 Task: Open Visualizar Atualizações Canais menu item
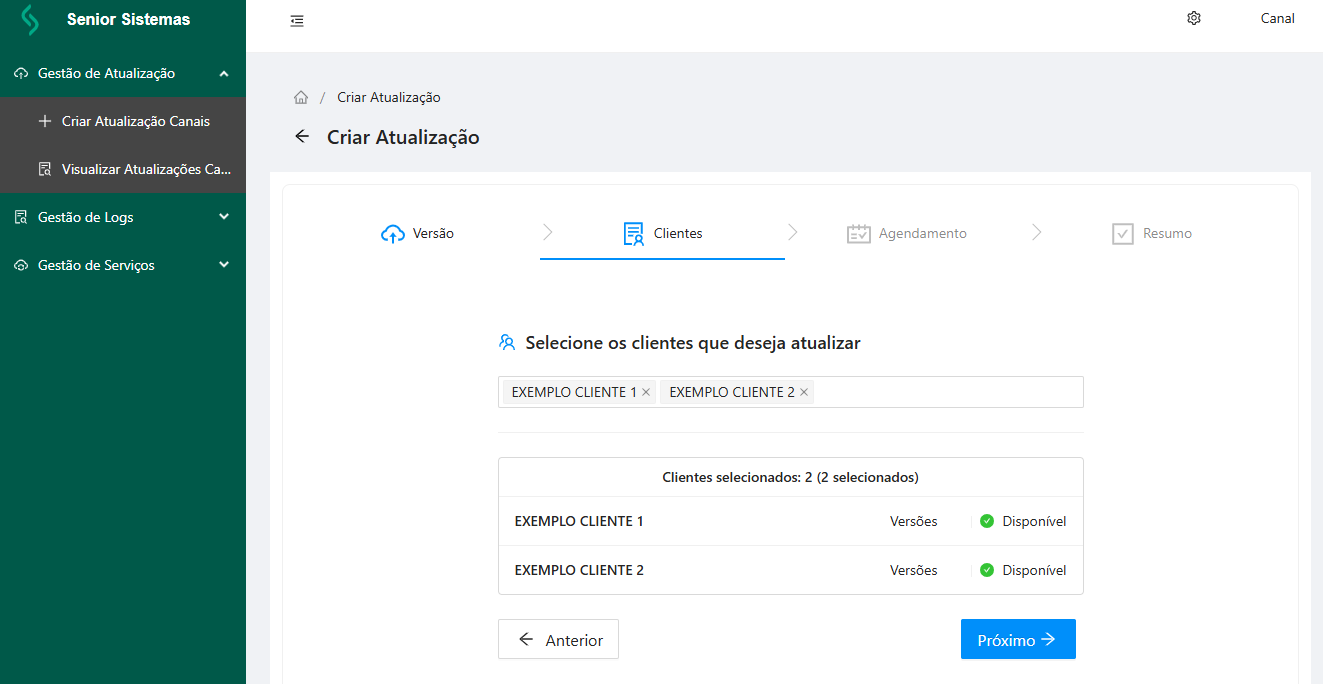(145, 169)
